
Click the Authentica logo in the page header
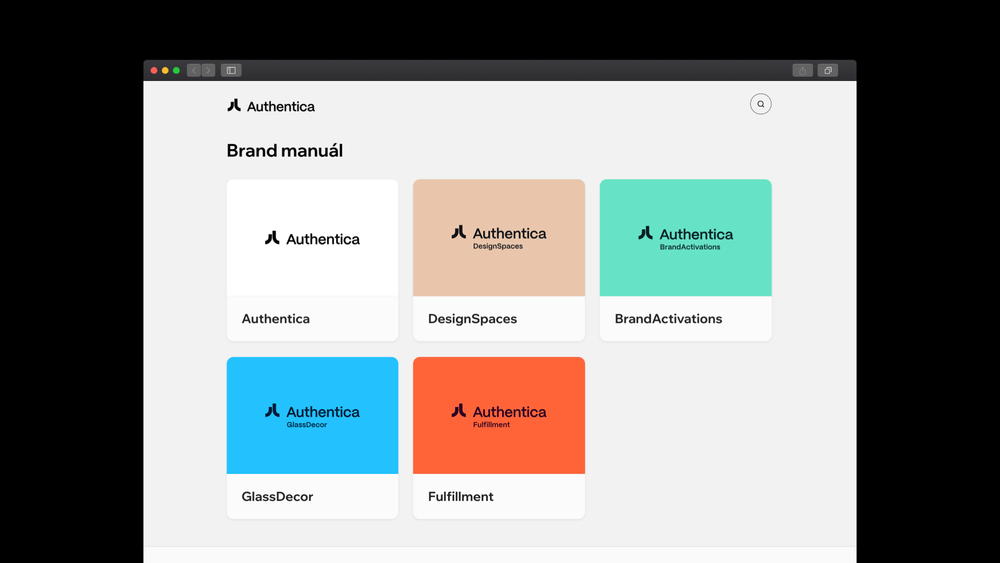(x=271, y=106)
